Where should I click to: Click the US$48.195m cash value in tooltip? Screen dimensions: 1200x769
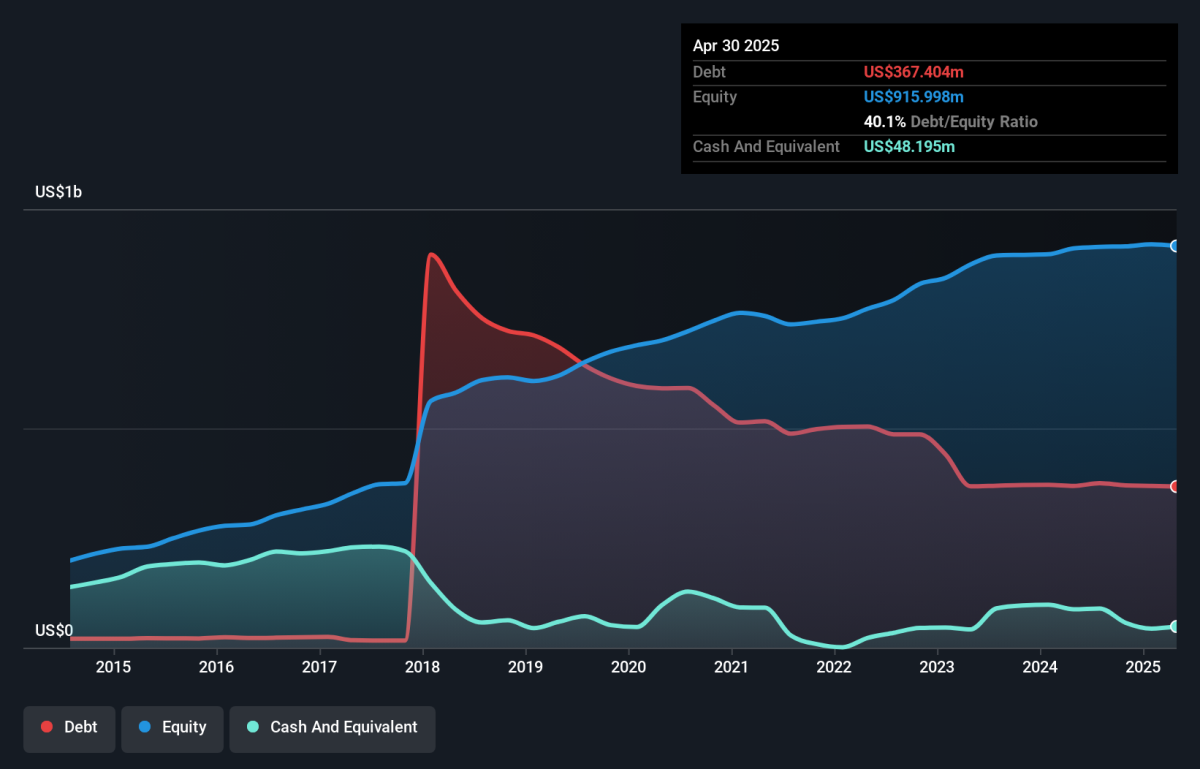point(910,147)
